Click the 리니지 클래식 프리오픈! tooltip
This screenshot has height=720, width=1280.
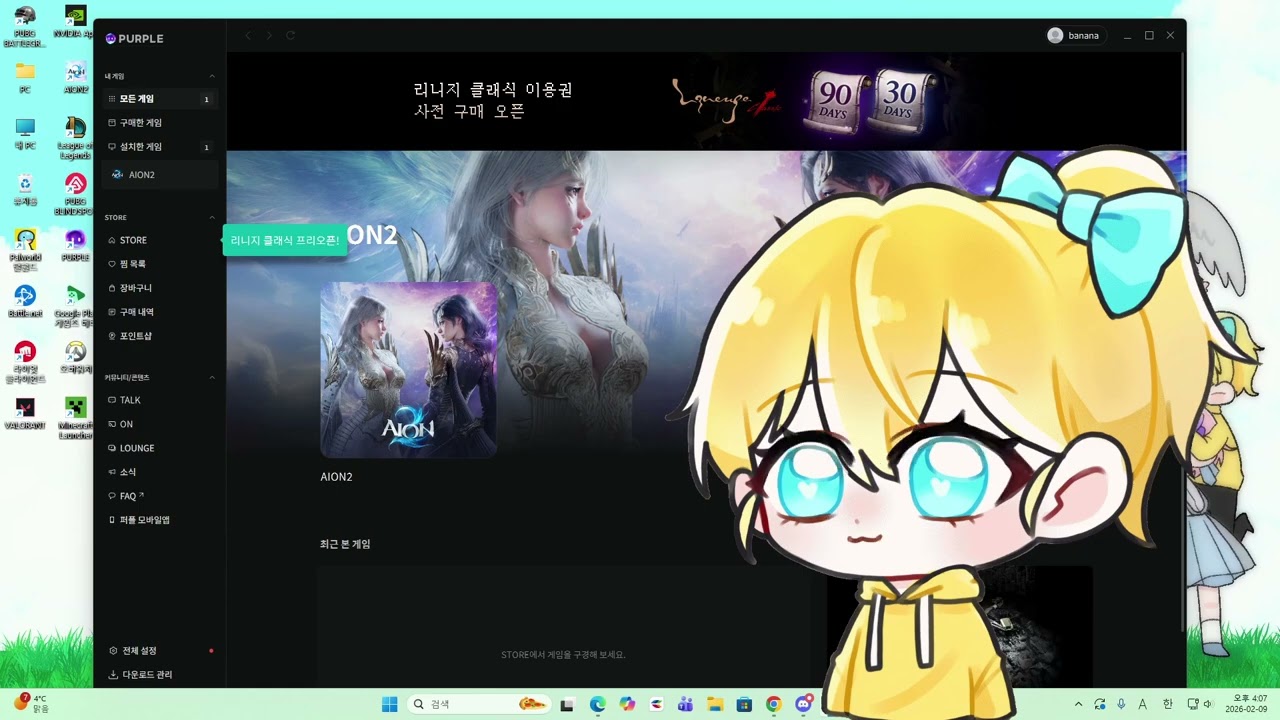pyautogui.click(x=285, y=240)
